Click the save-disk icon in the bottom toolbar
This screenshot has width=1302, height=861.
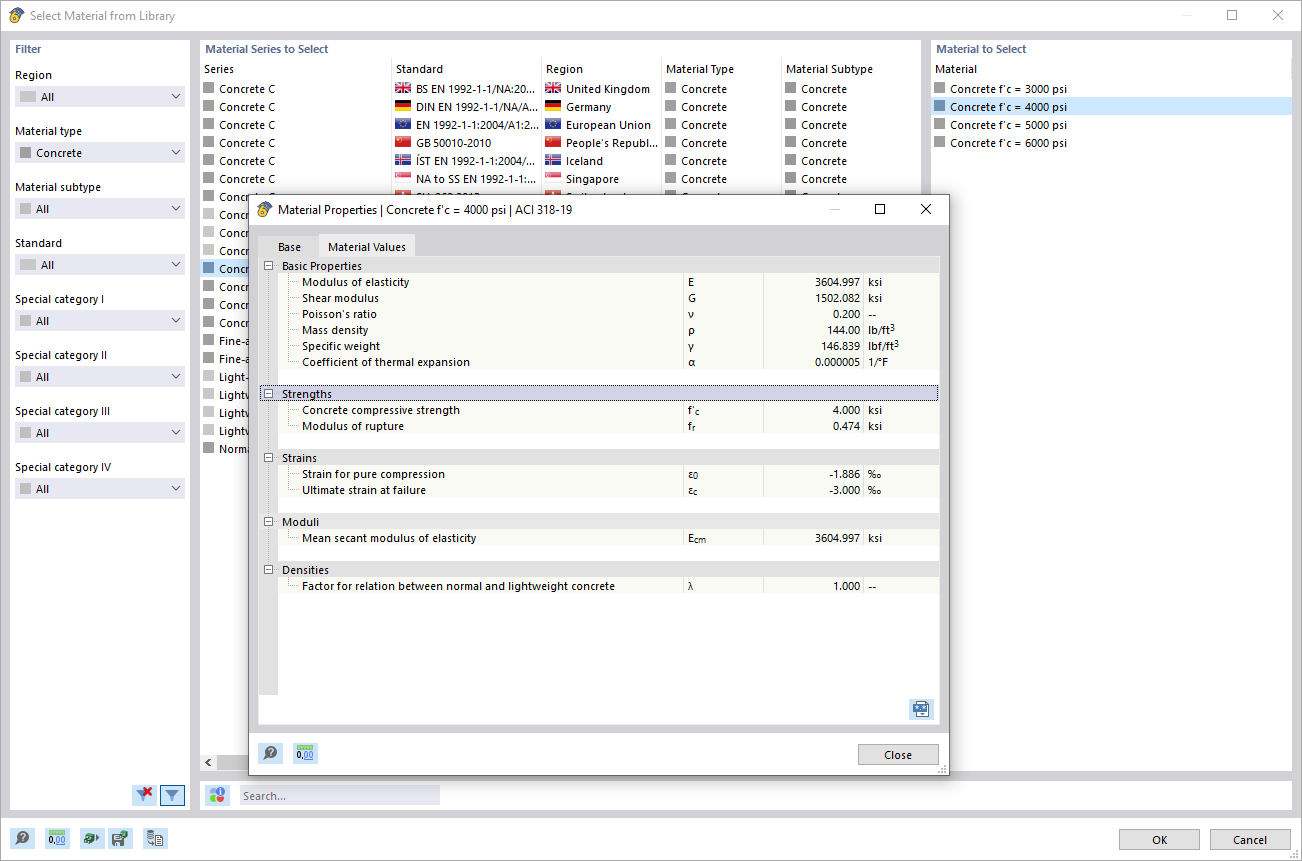[x=120, y=839]
